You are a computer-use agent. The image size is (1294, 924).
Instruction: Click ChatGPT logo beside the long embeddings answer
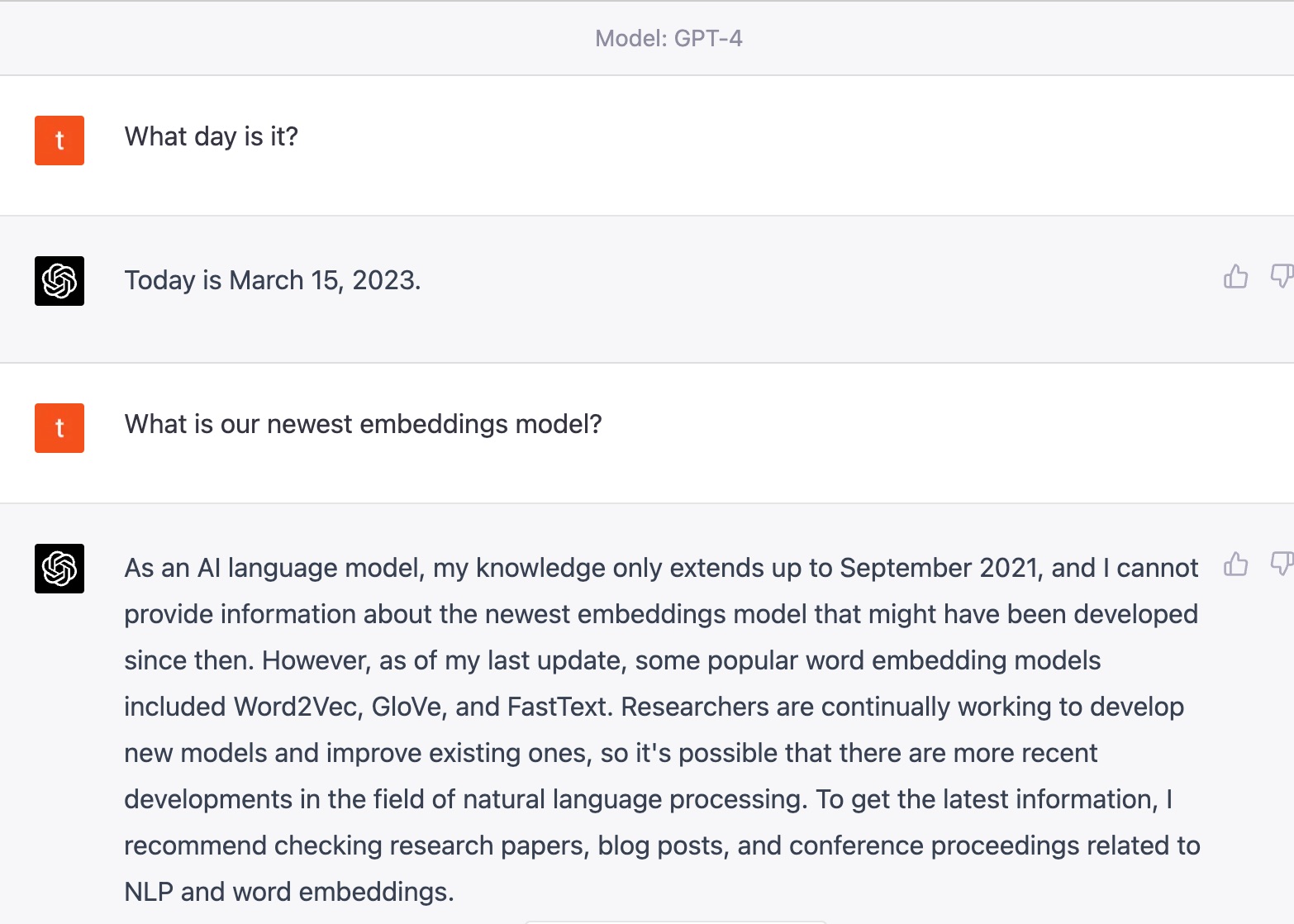pyautogui.click(x=59, y=569)
